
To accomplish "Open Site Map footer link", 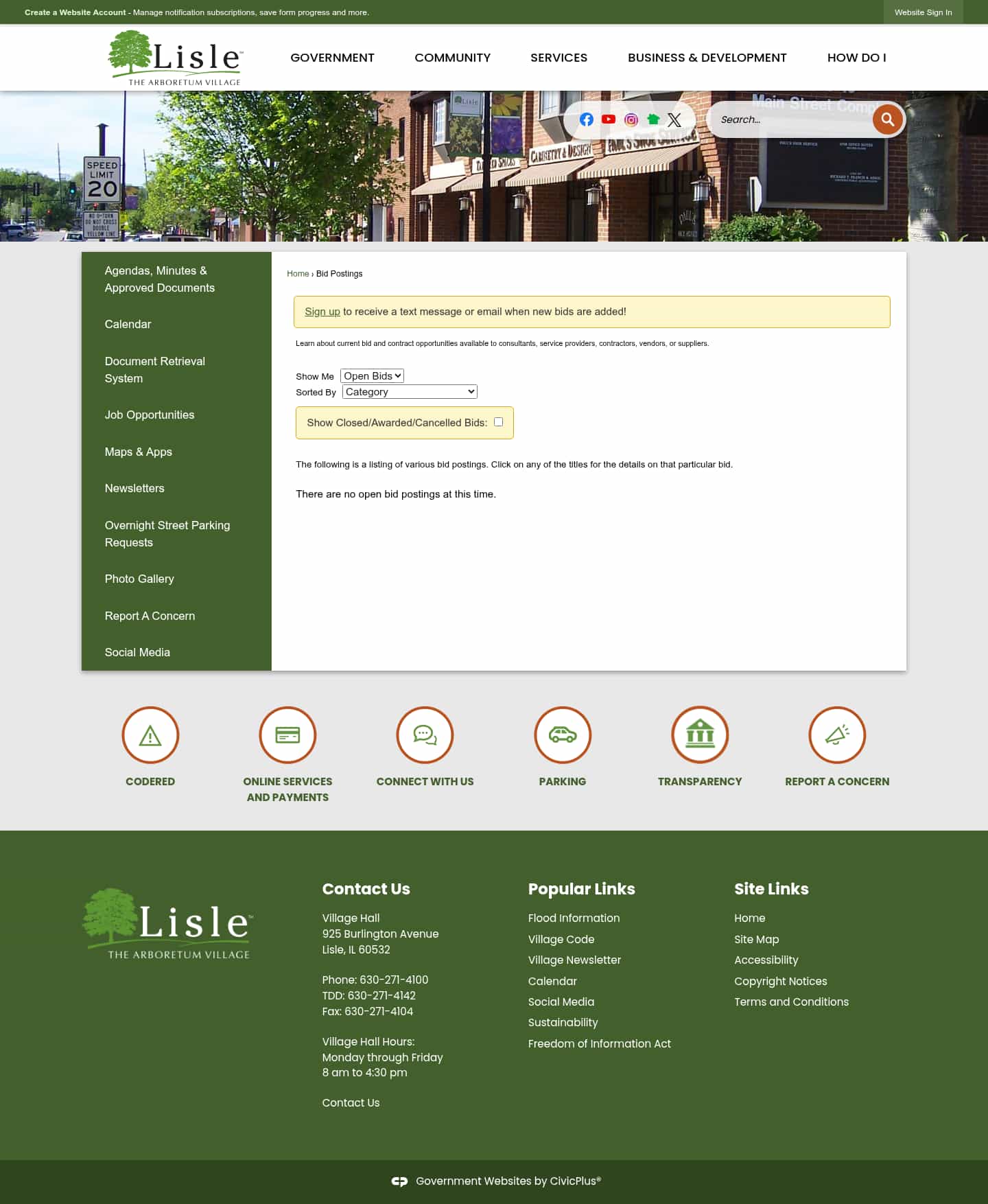I will point(756,939).
